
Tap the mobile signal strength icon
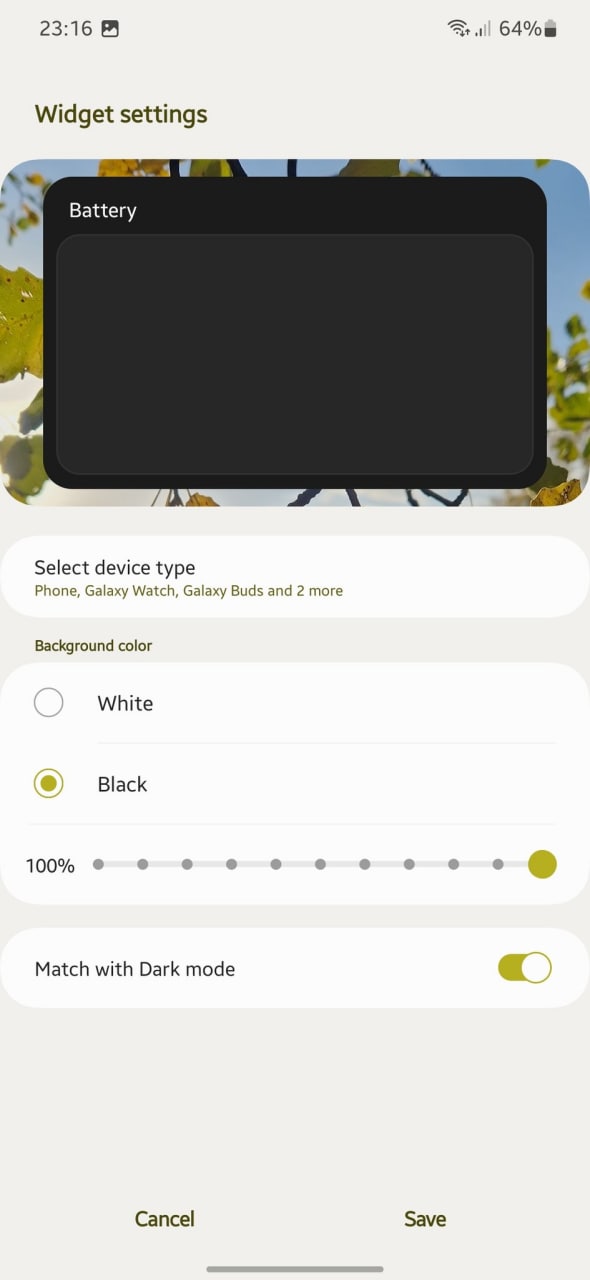(x=482, y=30)
